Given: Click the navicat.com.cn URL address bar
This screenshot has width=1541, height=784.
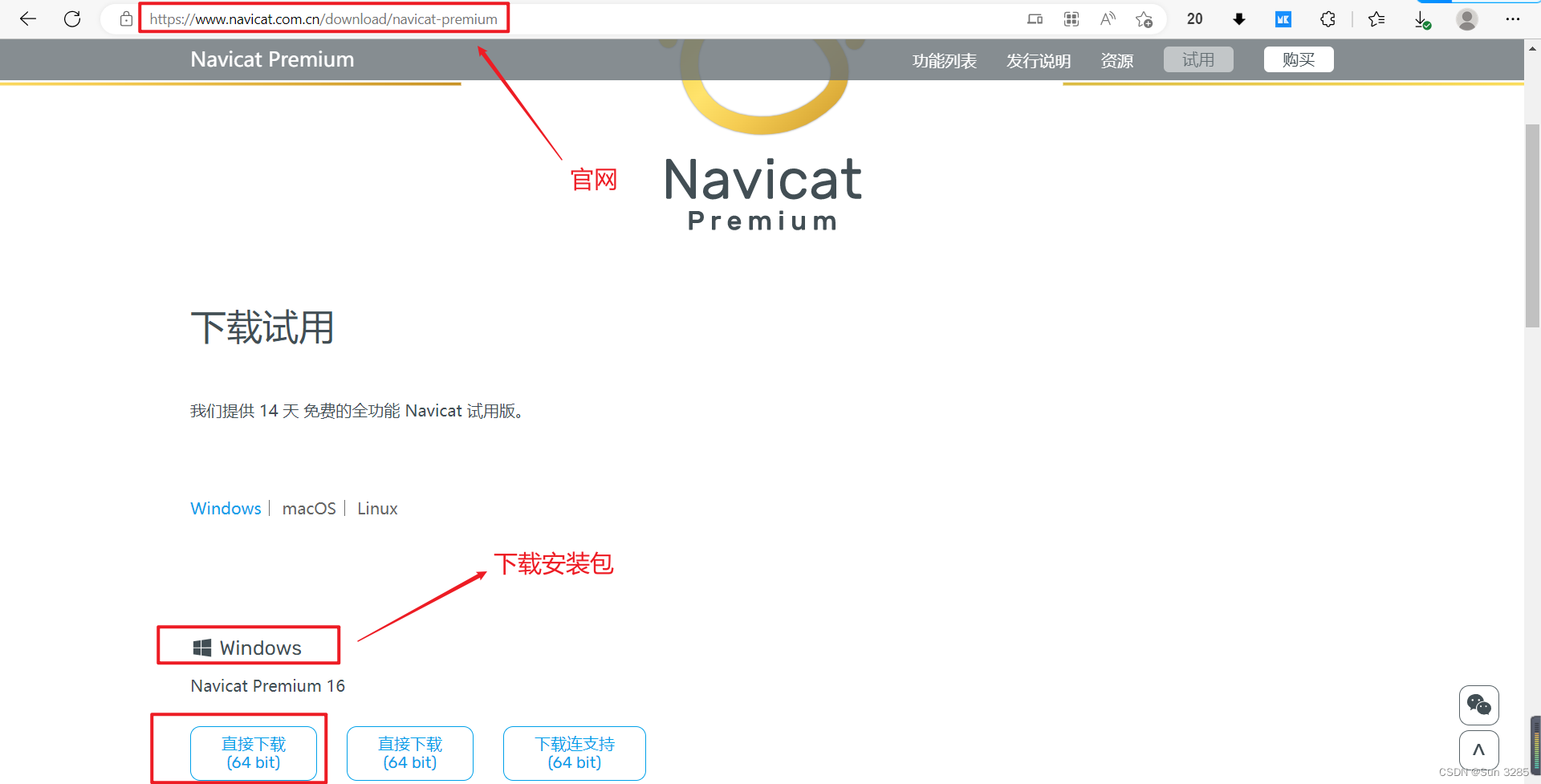Looking at the screenshot, I should [x=323, y=18].
